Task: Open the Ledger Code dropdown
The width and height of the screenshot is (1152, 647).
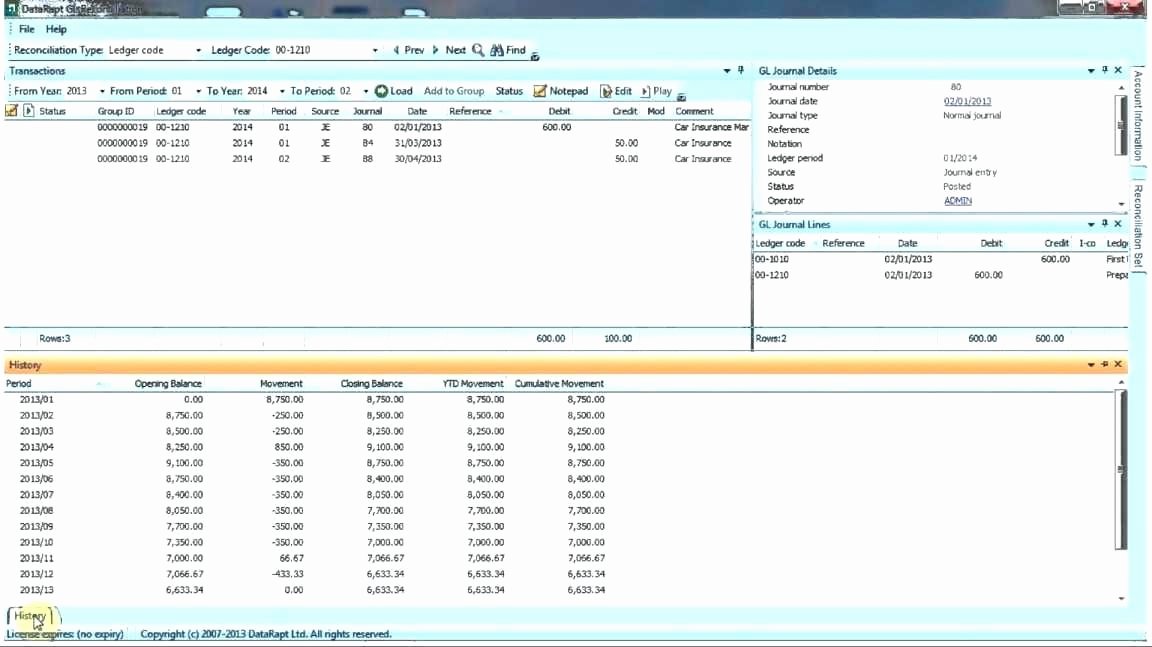Action: [375, 51]
